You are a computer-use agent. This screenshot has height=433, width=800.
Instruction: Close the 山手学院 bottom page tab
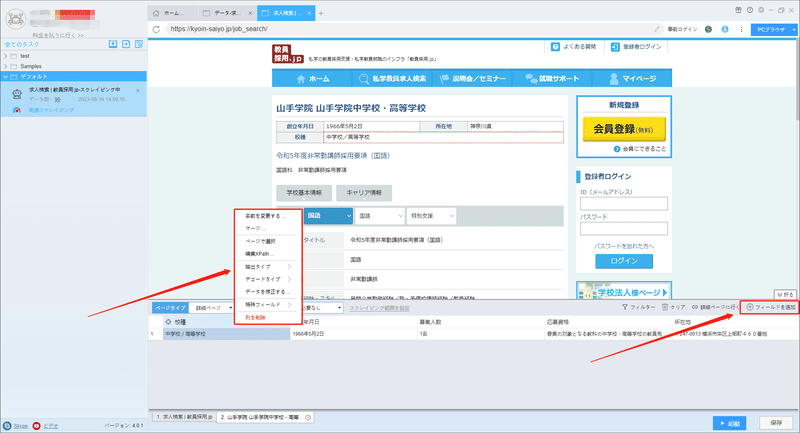pos(308,417)
